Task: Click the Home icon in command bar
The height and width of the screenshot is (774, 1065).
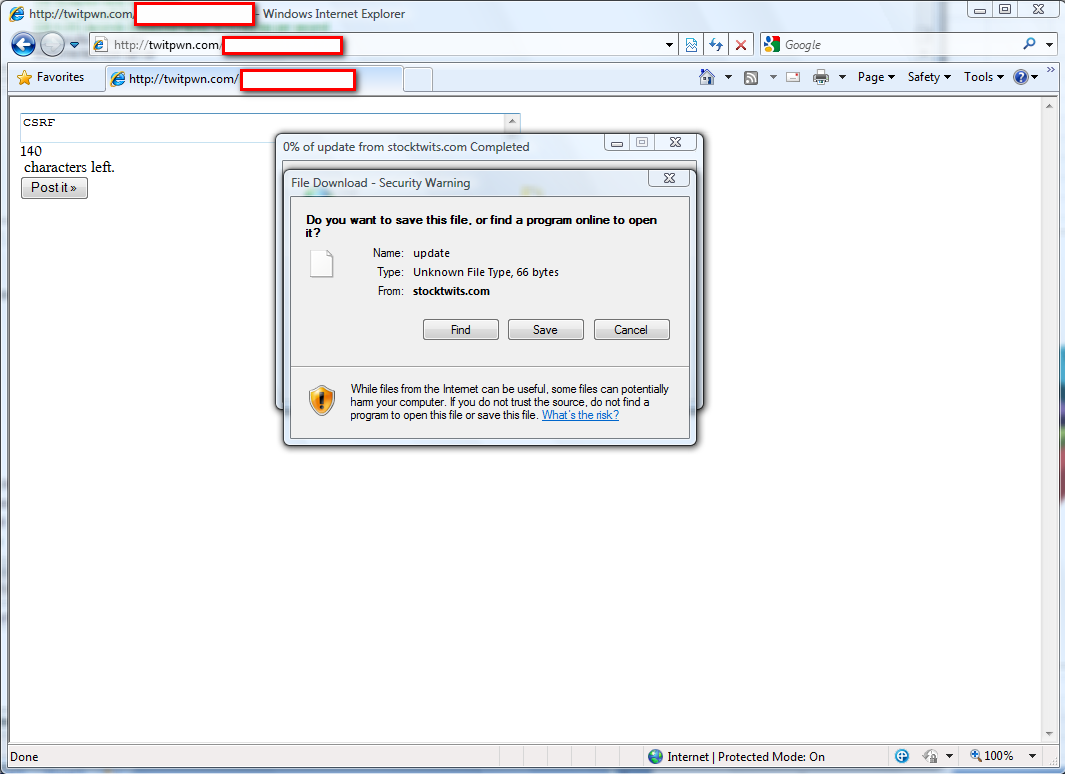Action: (x=707, y=77)
